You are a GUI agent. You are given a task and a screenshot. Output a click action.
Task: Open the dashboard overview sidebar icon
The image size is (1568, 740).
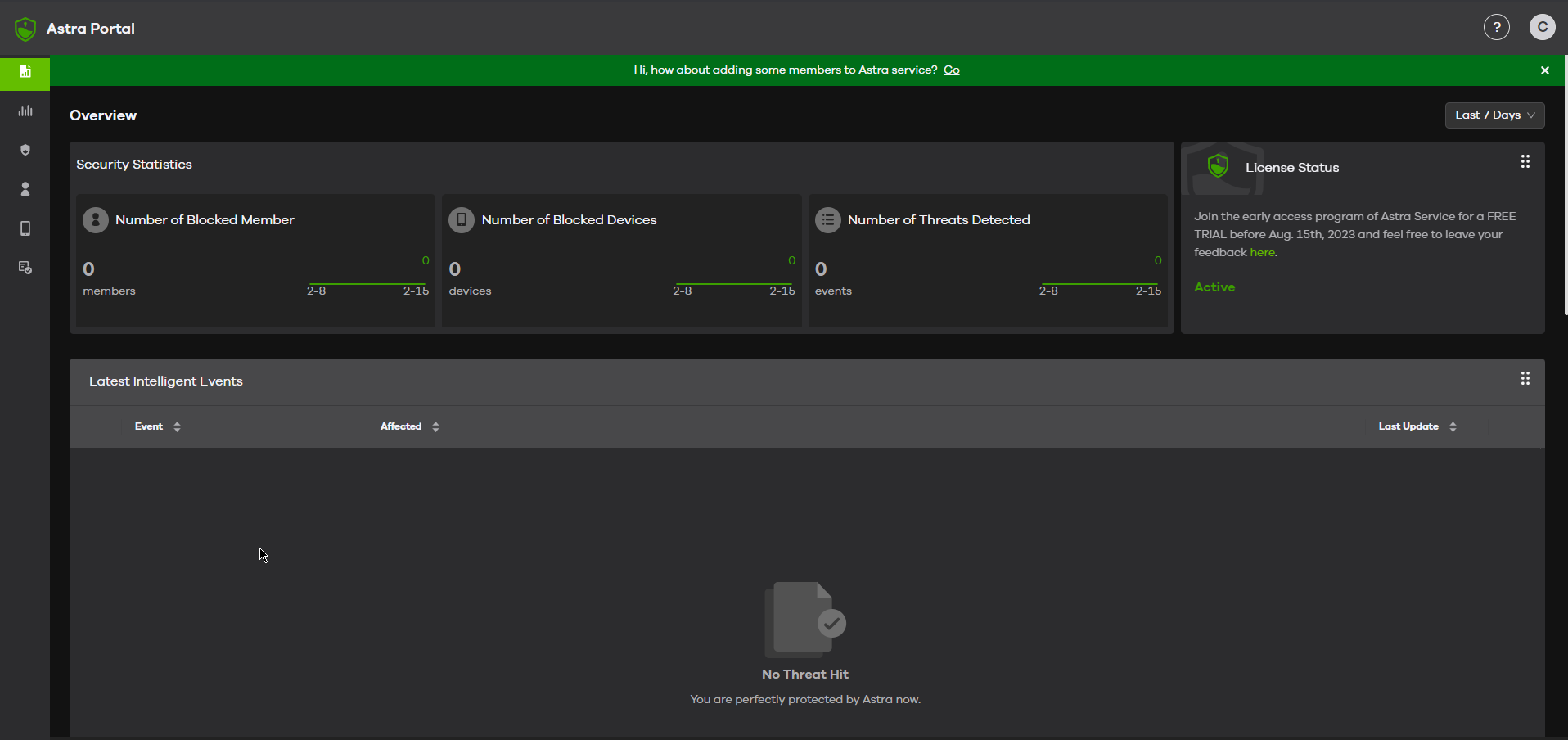coord(25,72)
